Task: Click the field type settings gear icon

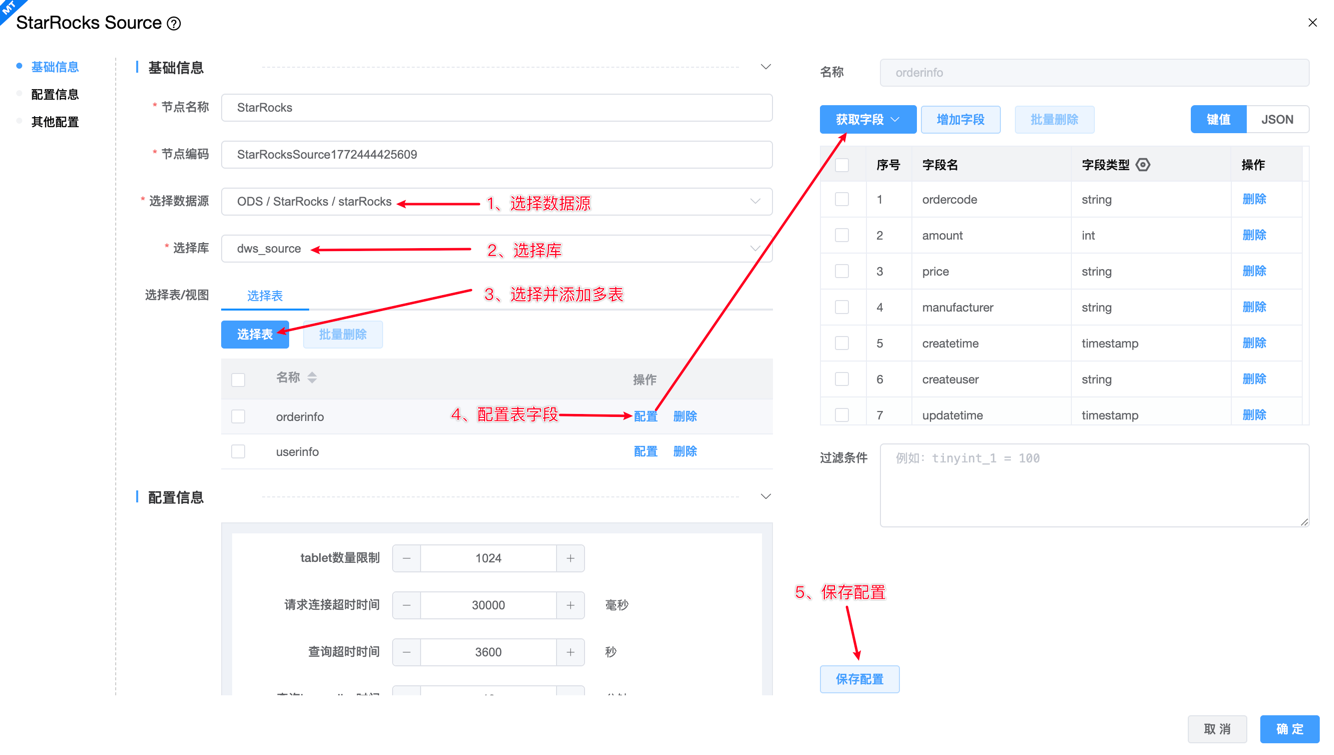Action: click(x=1143, y=165)
